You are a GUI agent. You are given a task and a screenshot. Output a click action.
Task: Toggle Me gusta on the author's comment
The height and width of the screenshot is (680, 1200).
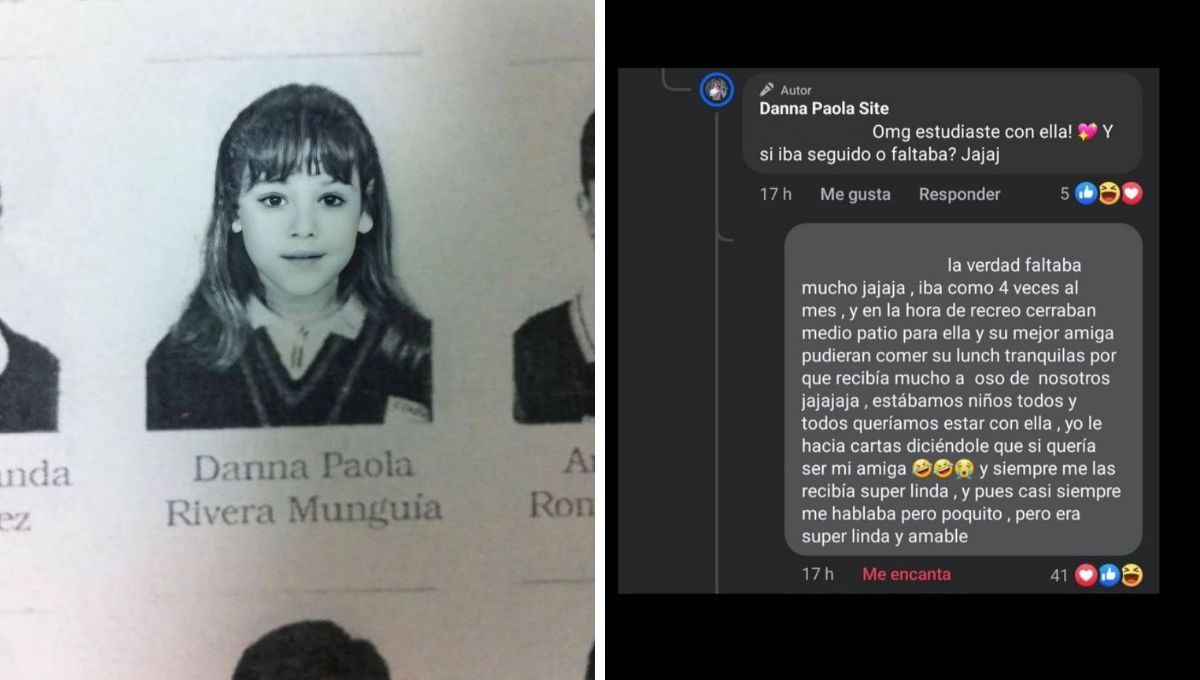[855, 194]
